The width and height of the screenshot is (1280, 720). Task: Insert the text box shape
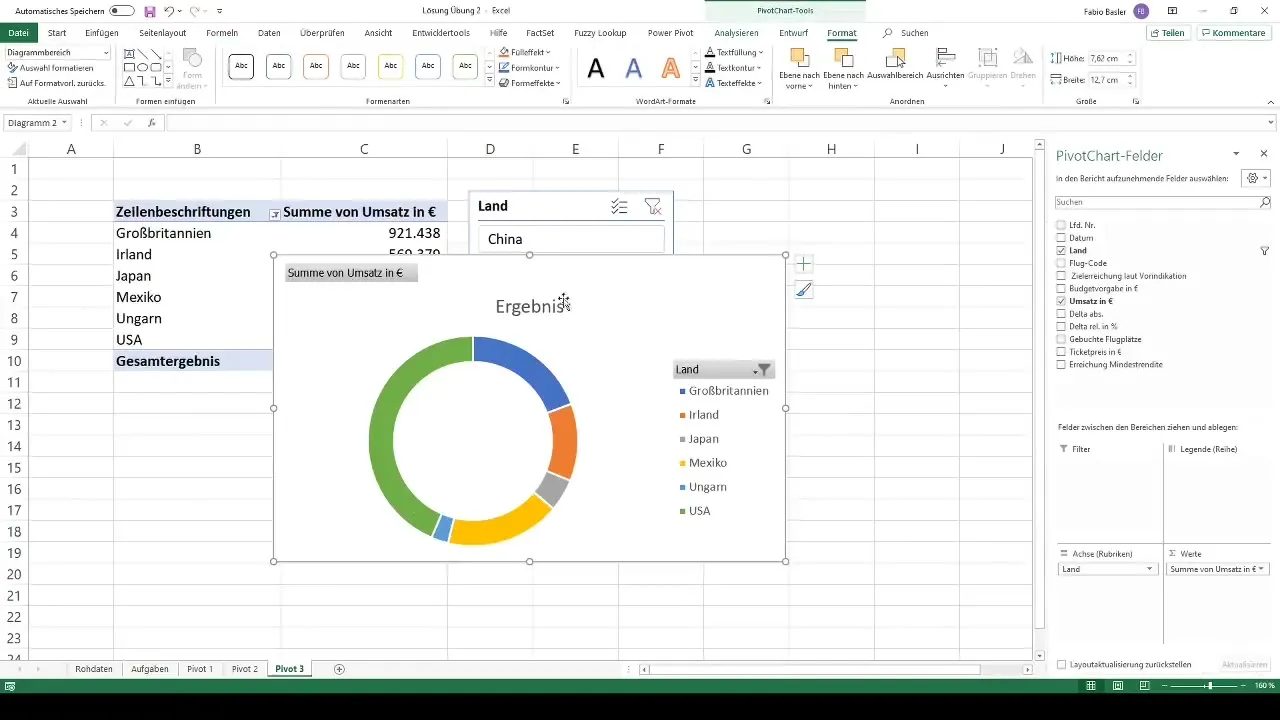[x=131, y=55]
